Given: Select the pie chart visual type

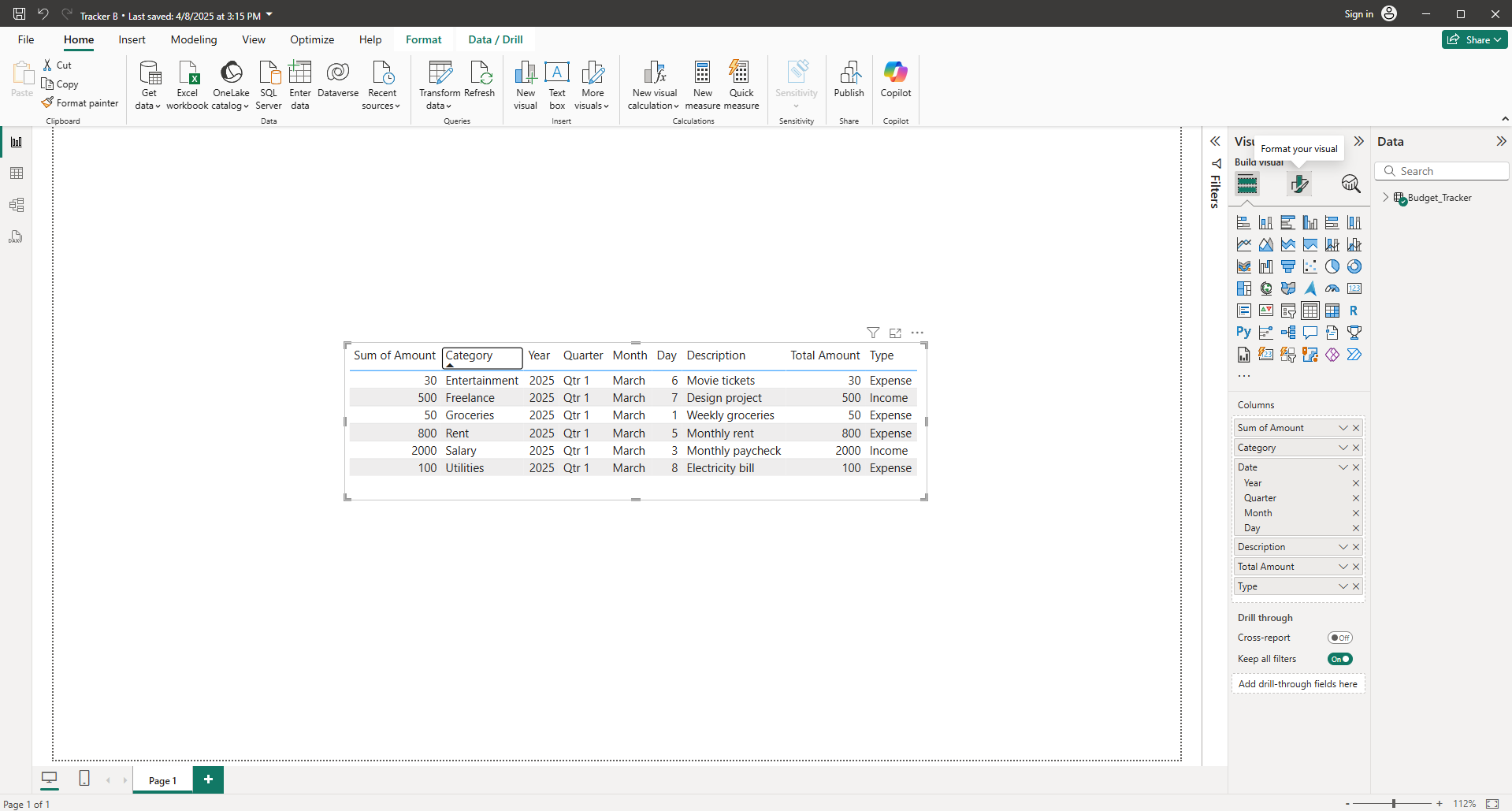Looking at the screenshot, I should pos(1332,266).
